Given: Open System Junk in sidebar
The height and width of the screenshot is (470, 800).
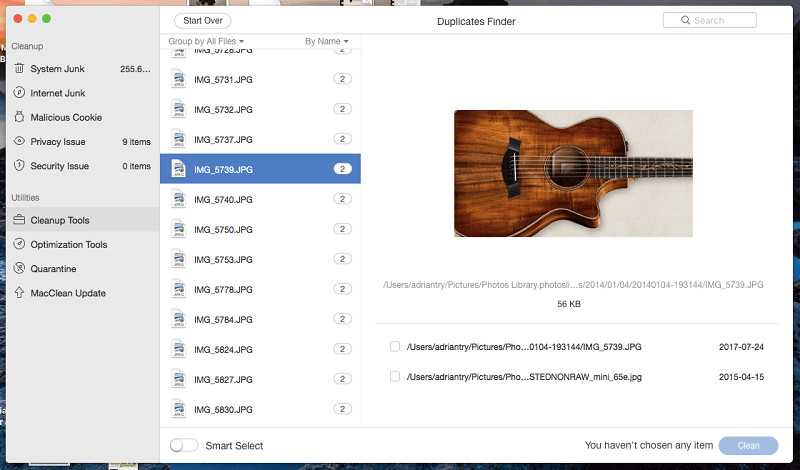Looking at the screenshot, I should pos(83,68).
